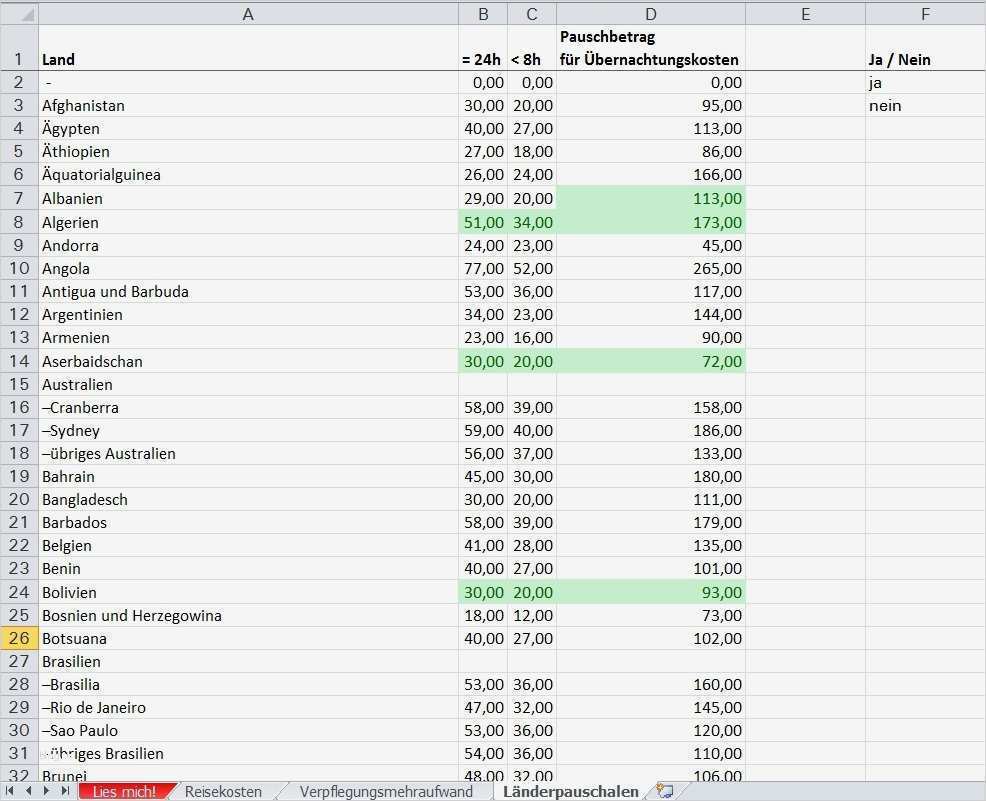
Task: Select 'Antigua und Barbuda' cell
Action: 248,291
